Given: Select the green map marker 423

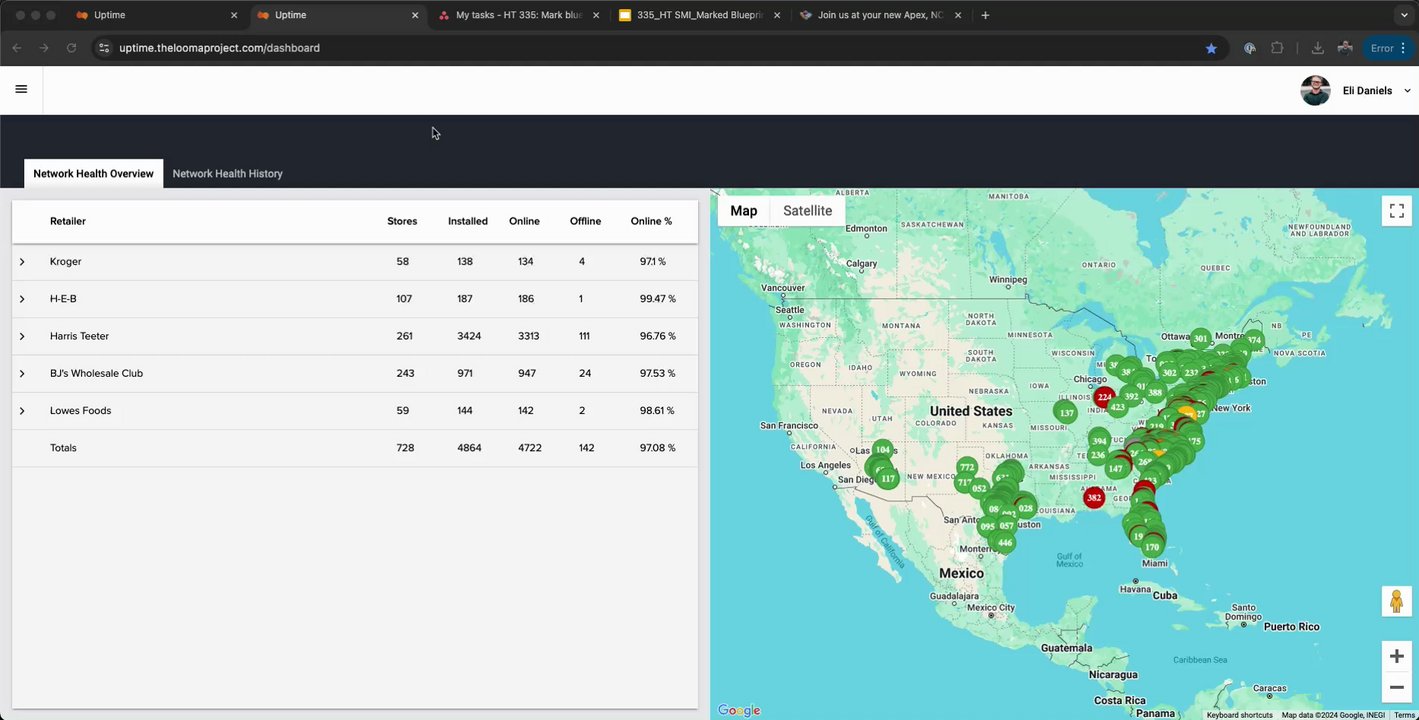Looking at the screenshot, I should click(x=1117, y=407).
